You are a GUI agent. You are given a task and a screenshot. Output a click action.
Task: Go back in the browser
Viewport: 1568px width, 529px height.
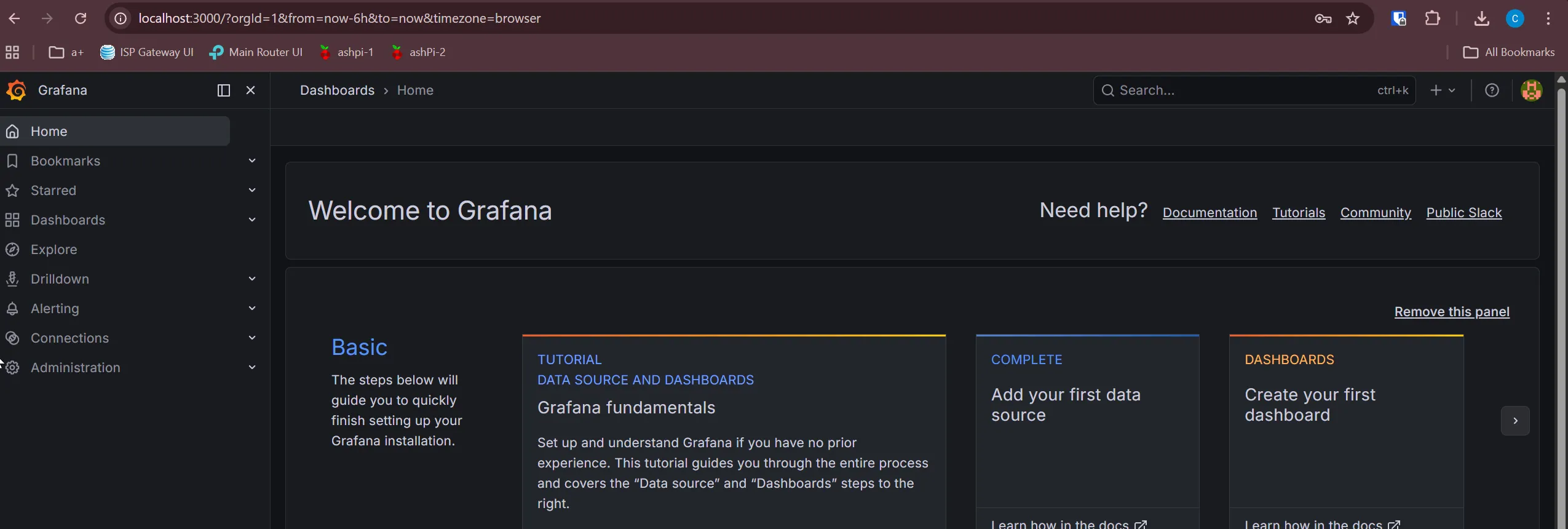point(14,18)
